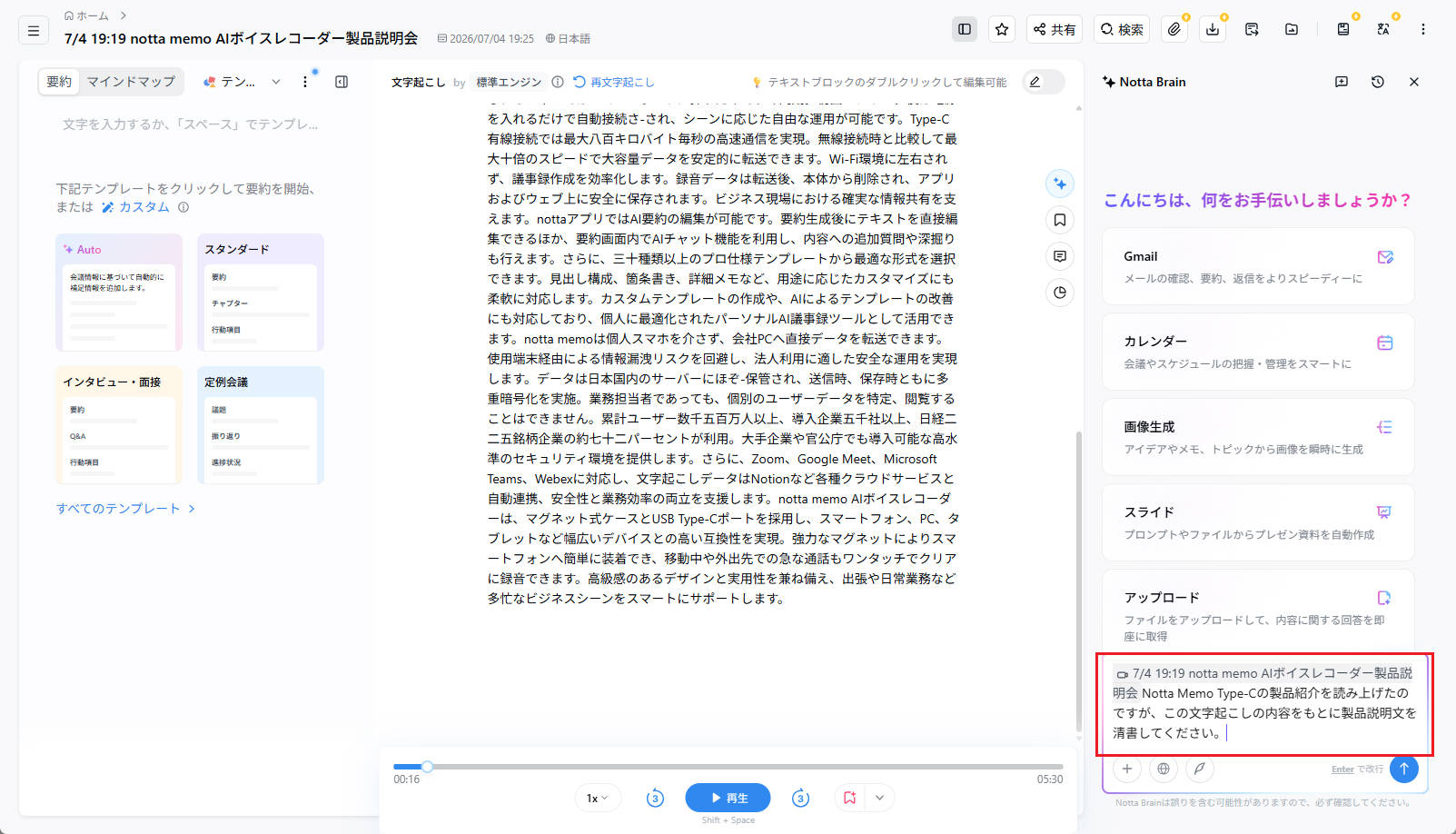Open the スライド Notta Brain card
Image resolution: width=1456 pixels, height=834 pixels.
[1258, 522]
